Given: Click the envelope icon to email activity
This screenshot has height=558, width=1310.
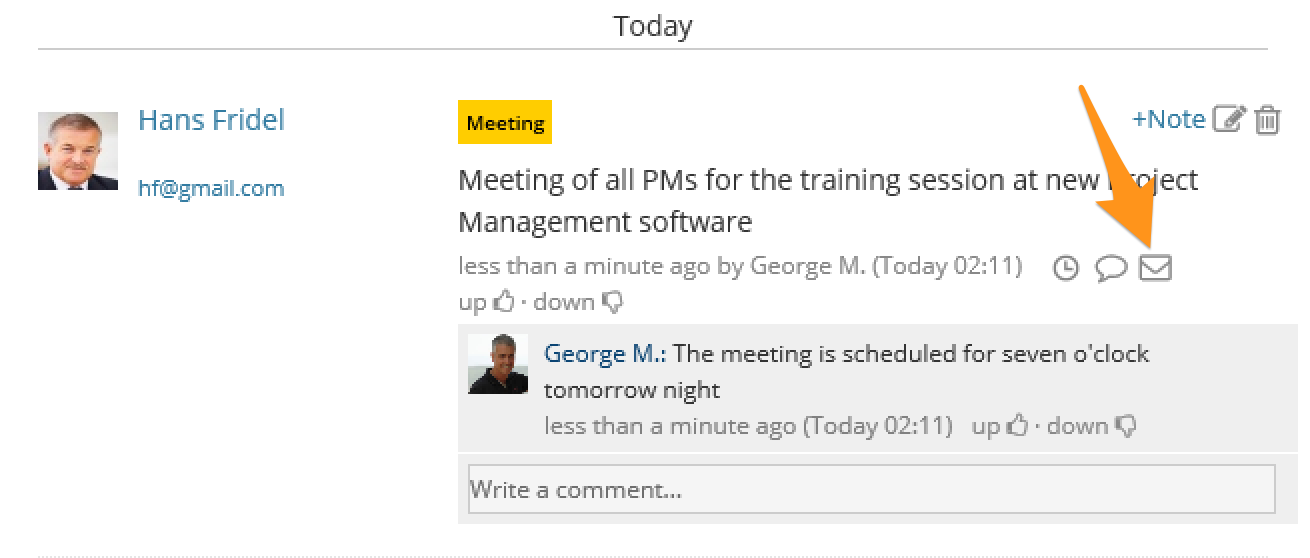Looking at the screenshot, I should 1156,268.
